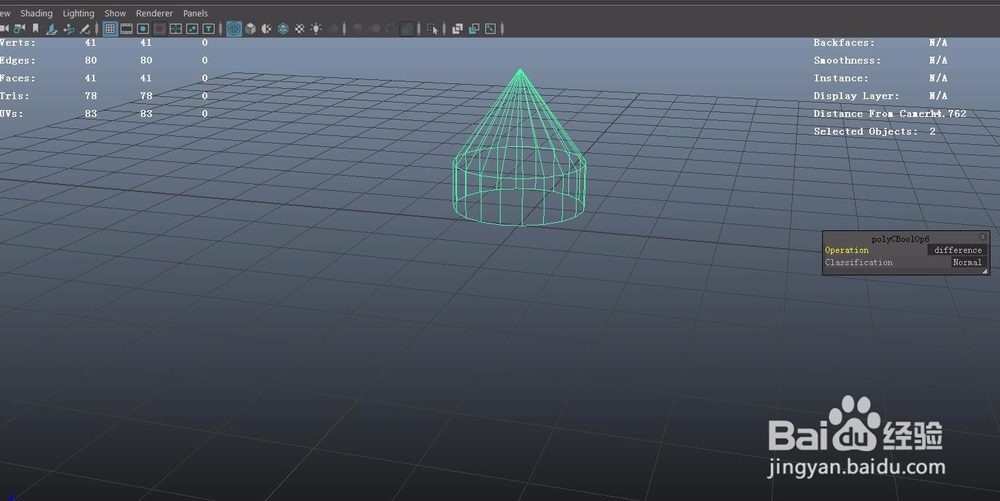Enable use all lights icon
Image resolution: width=1000 pixels, height=501 pixels.
coord(316,29)
